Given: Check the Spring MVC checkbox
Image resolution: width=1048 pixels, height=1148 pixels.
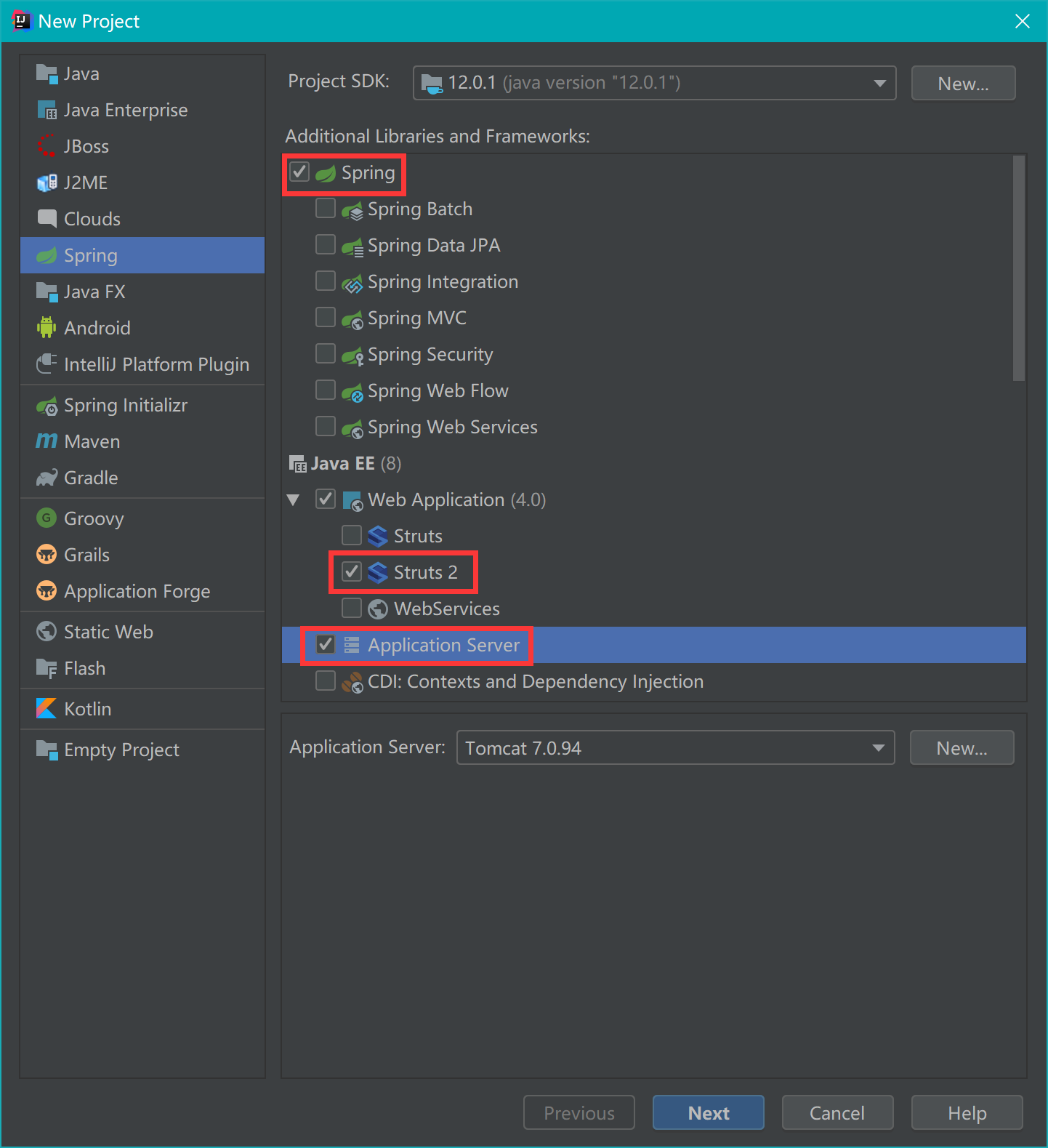Looking at the screenshot, I should coord(326,317).
